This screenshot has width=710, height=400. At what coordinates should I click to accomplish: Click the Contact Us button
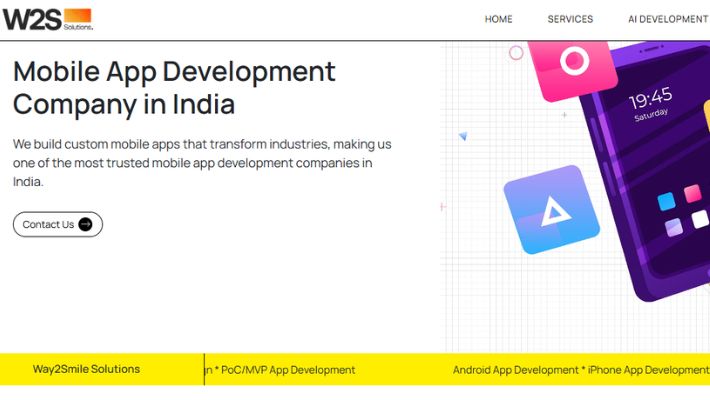click(58, 224)
